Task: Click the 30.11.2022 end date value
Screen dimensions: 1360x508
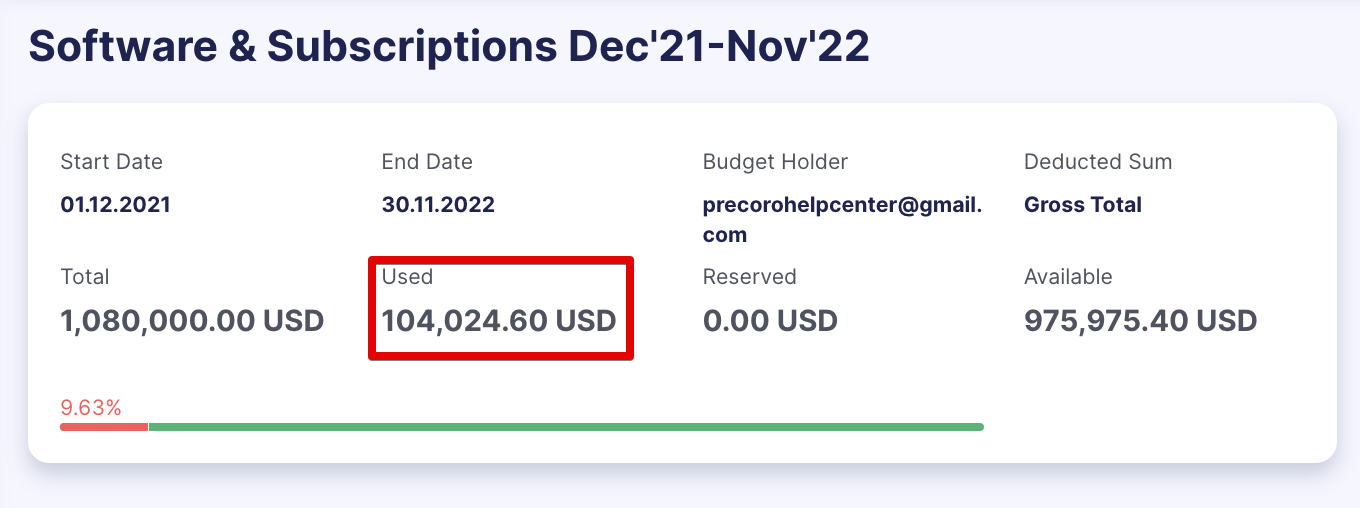Action: click(x=438, y=205)
